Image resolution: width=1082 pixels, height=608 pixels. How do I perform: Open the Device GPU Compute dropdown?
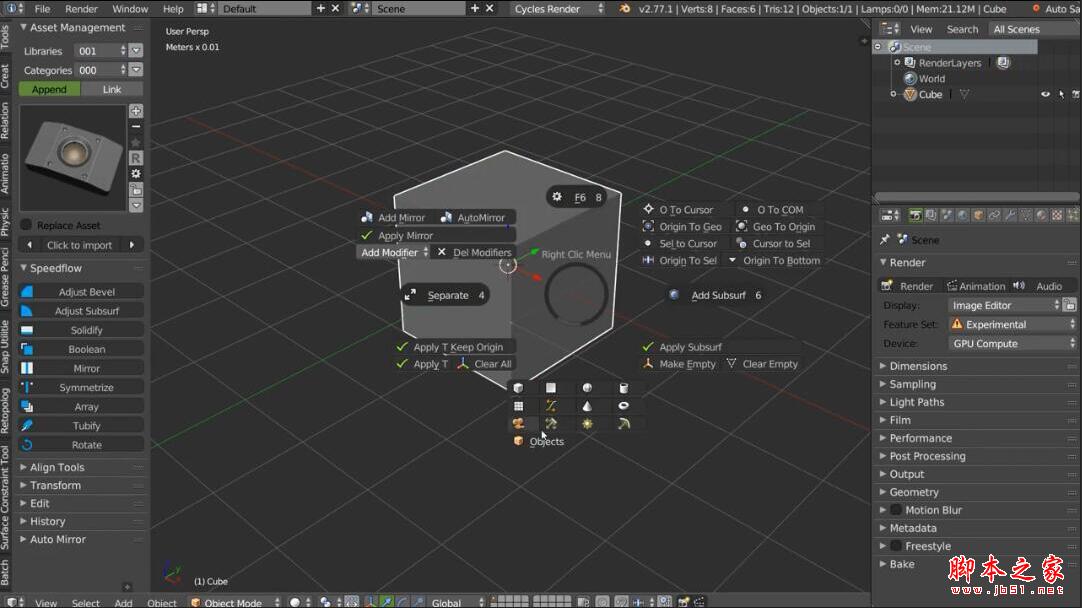pos(1012,343)
